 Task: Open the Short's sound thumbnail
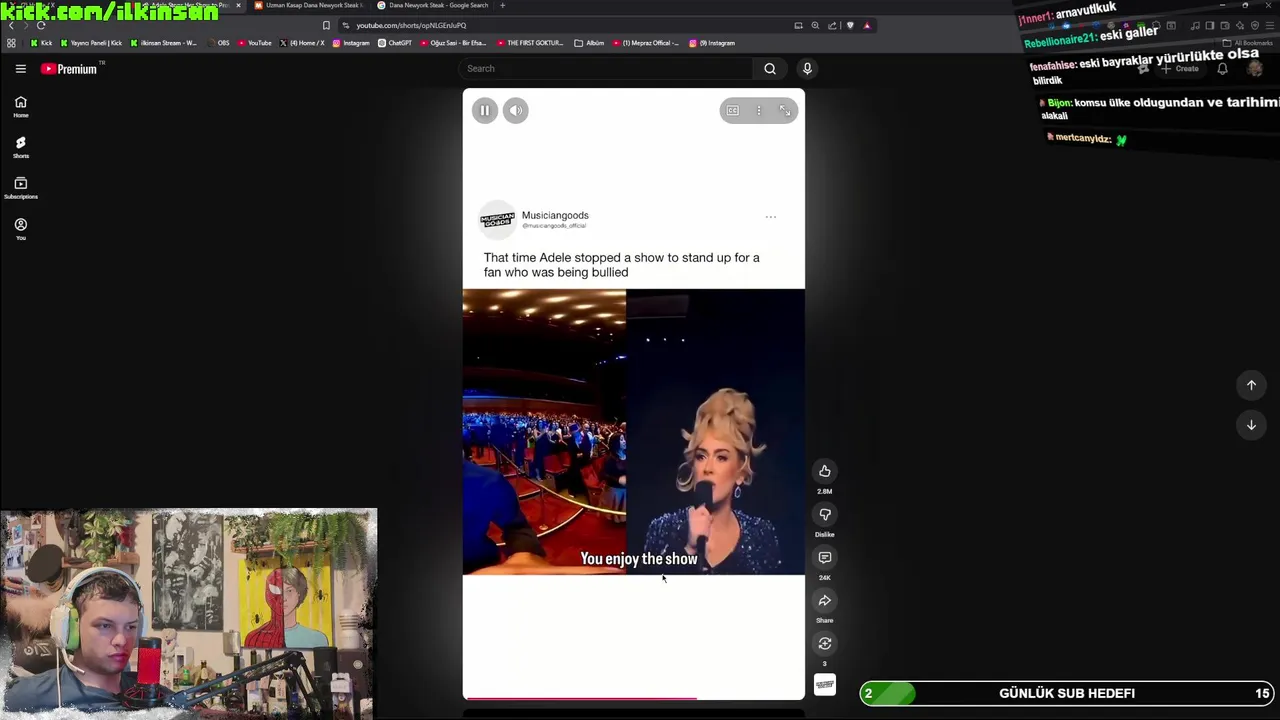pos(825,685)
